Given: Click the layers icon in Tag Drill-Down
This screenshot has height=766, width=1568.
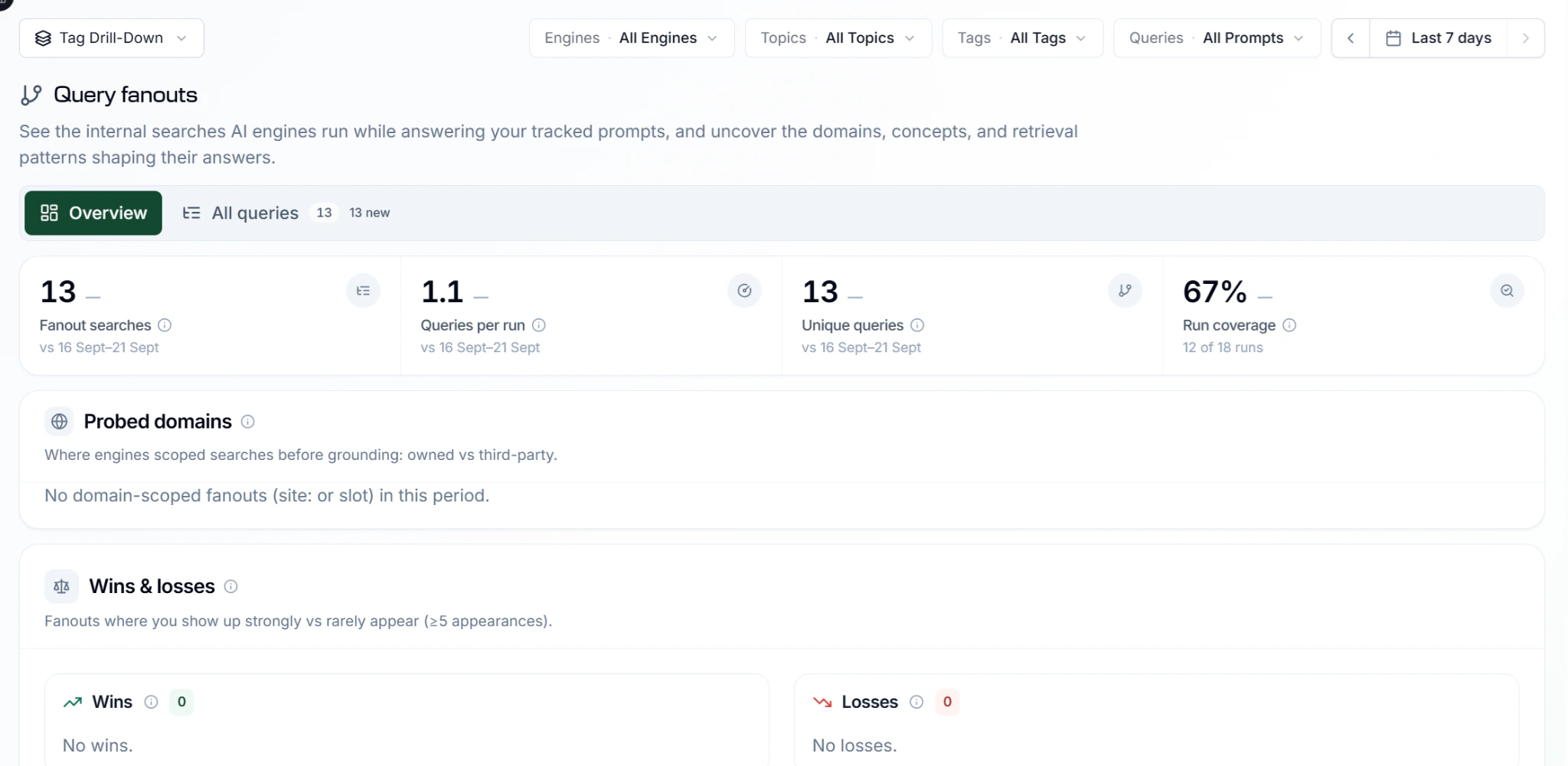Looking at the screenshot, I should [44, 38].
